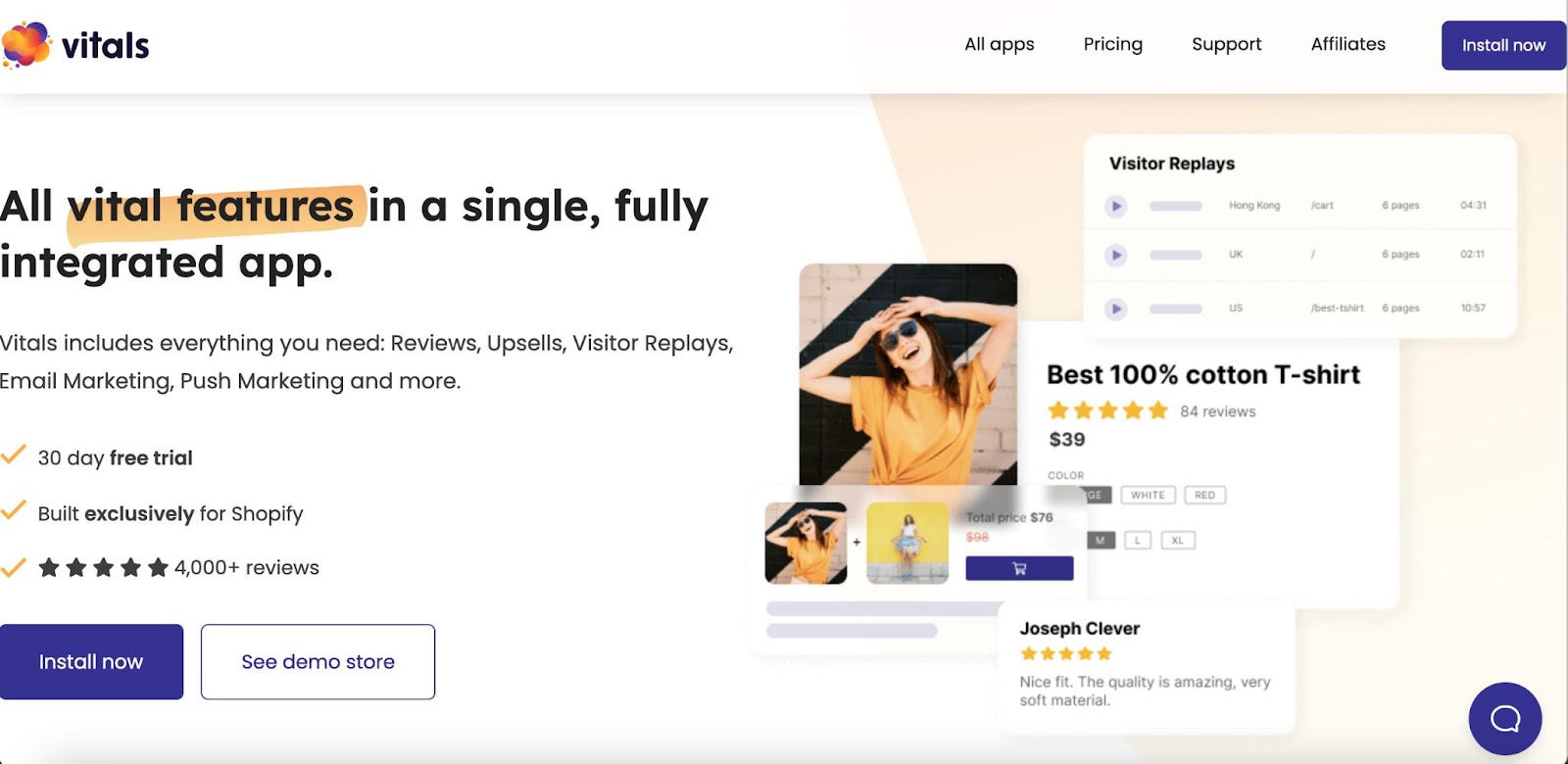Click the hero Install now button
1568x764 pixels.
coord(91,662)
